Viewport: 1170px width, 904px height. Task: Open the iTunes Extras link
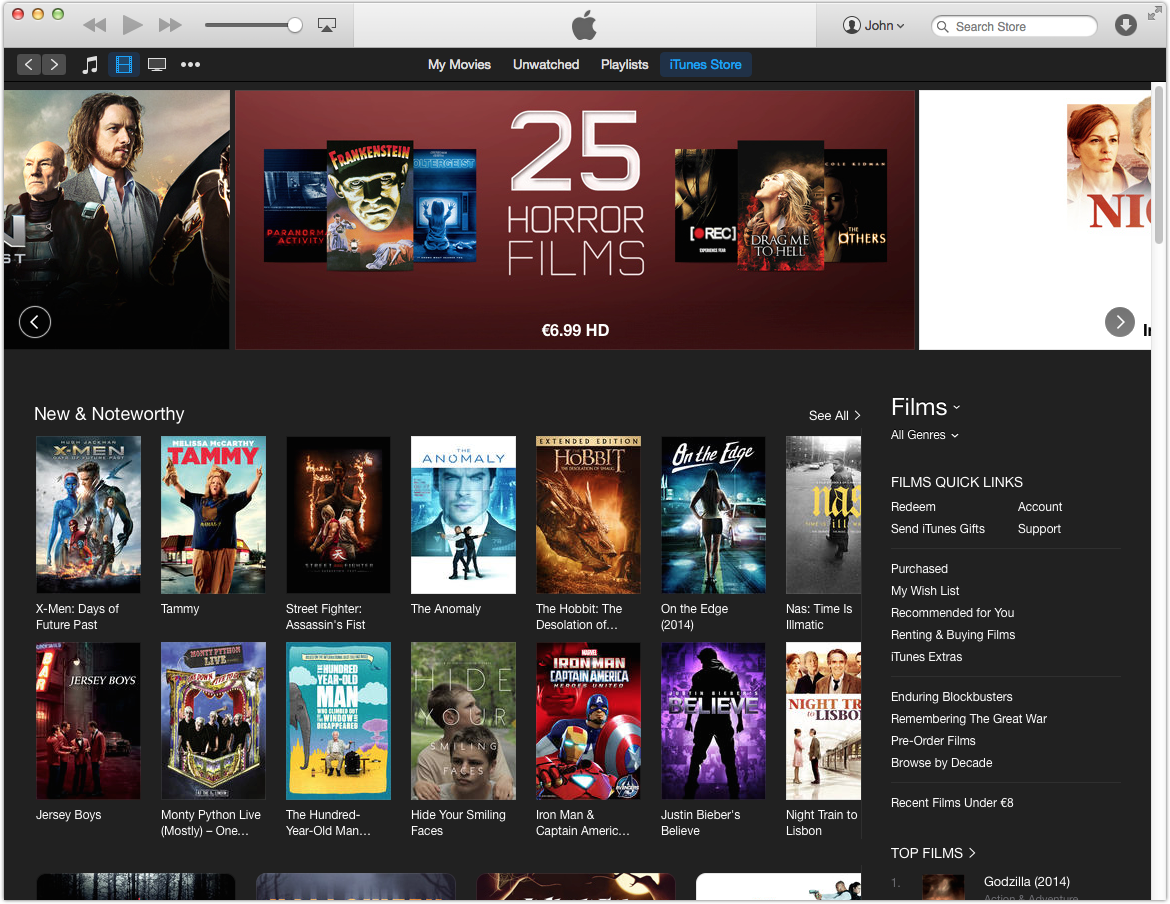coord(926,656)
